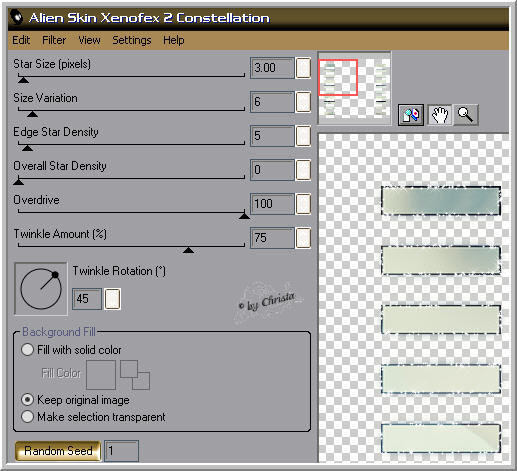517x471 pixels.
Task: Click the Alien Skin title bar logo
Action: tap(17, 17)
